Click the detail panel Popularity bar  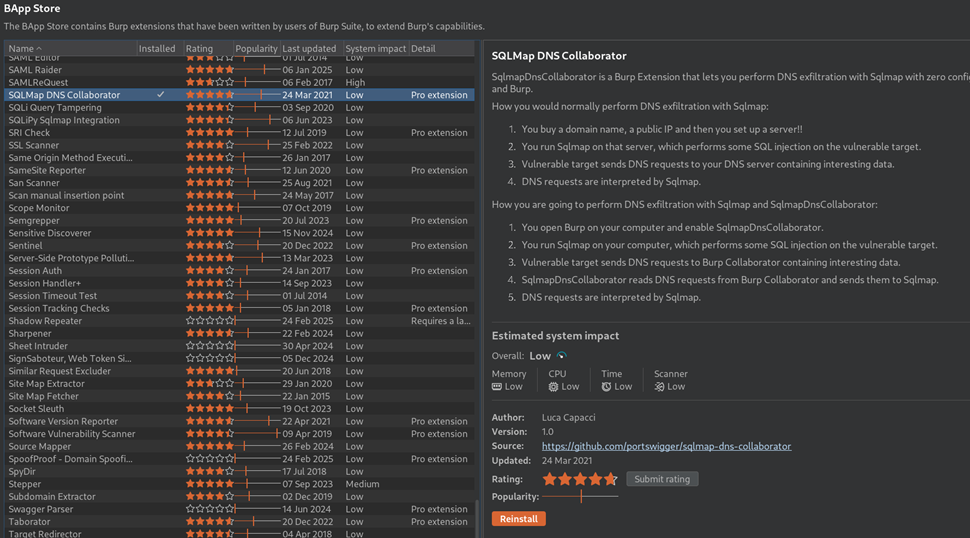point(580,497)
